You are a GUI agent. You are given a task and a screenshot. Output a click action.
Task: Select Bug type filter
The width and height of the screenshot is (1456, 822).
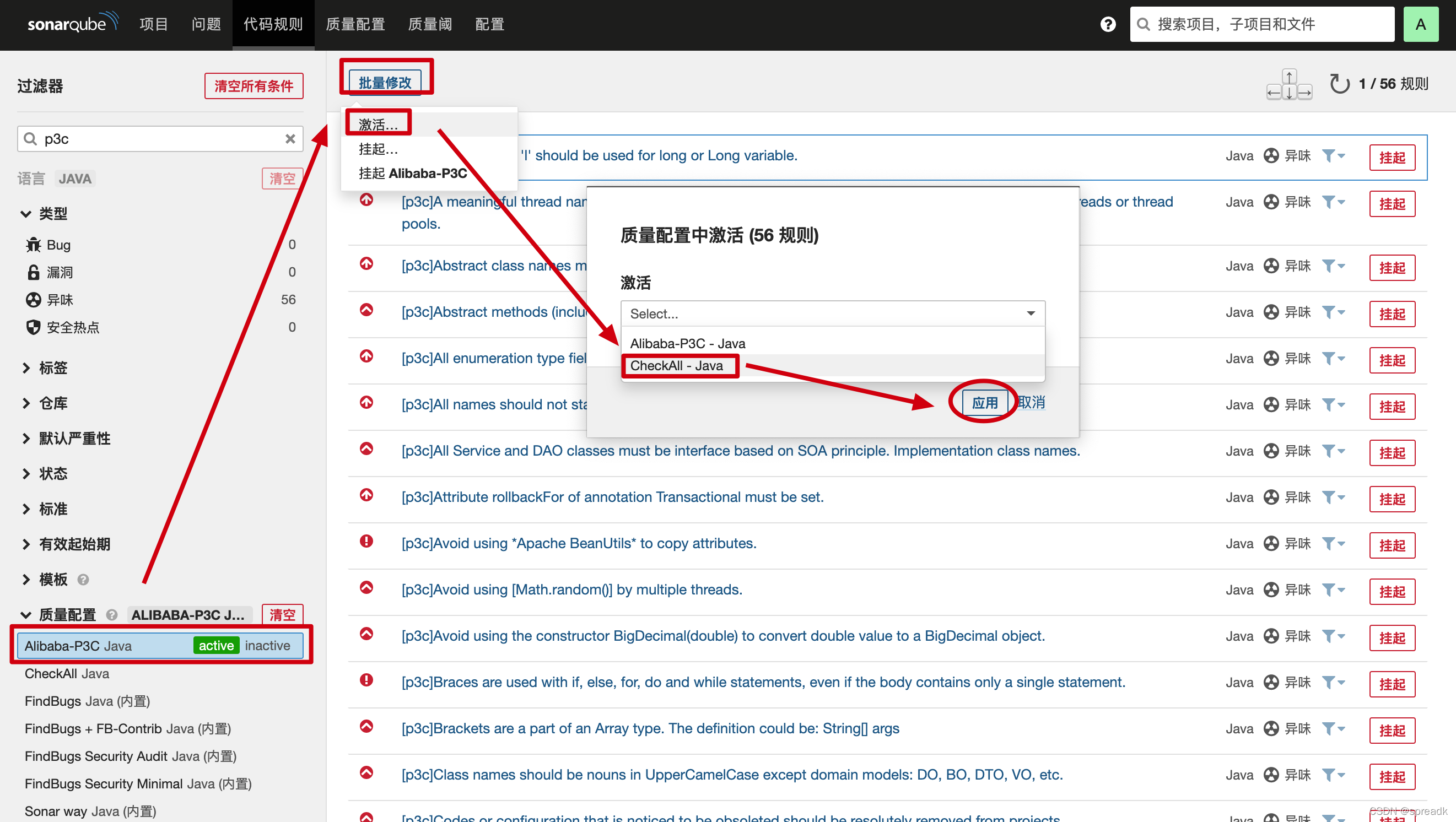[58, 245]
